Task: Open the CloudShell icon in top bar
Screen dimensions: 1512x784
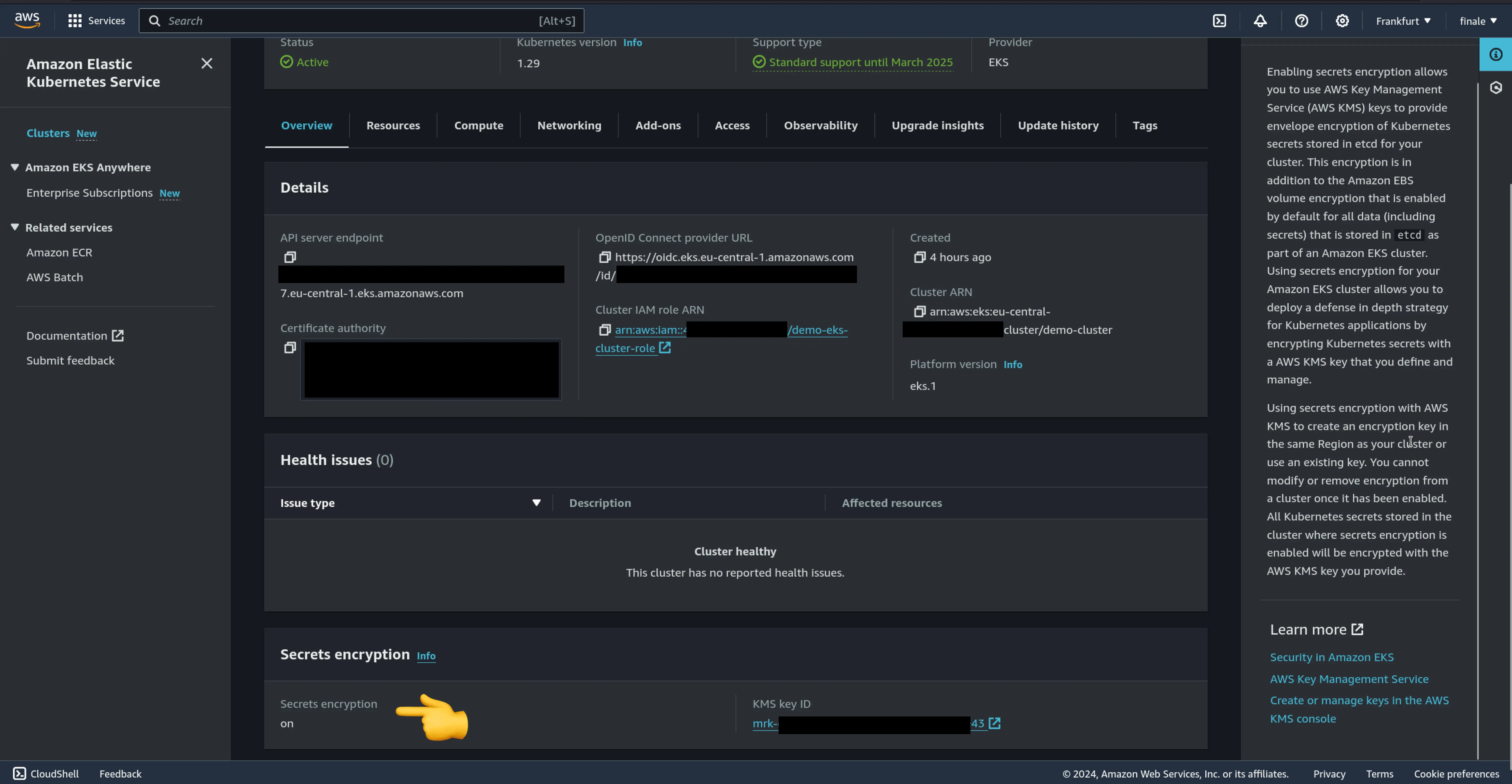Action: click(1219, 21)
